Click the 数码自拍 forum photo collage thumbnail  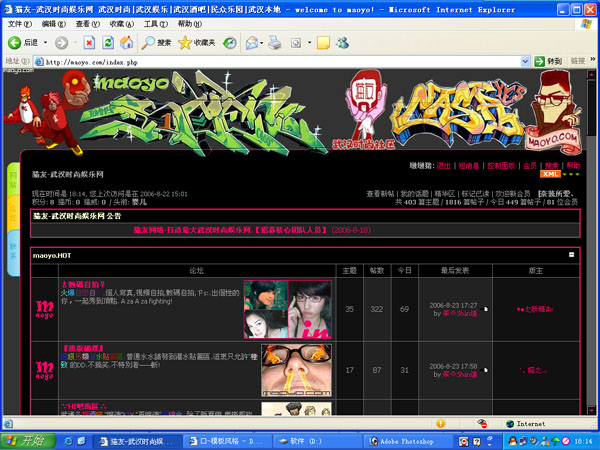[288, 309]
